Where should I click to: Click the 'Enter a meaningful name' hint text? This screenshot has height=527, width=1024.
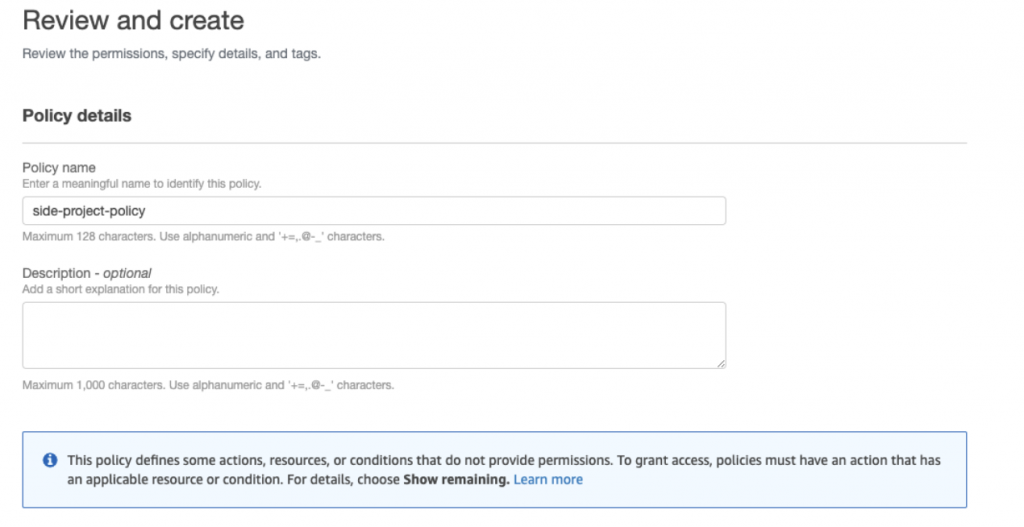pyautogui.click(x=142, y=184)
